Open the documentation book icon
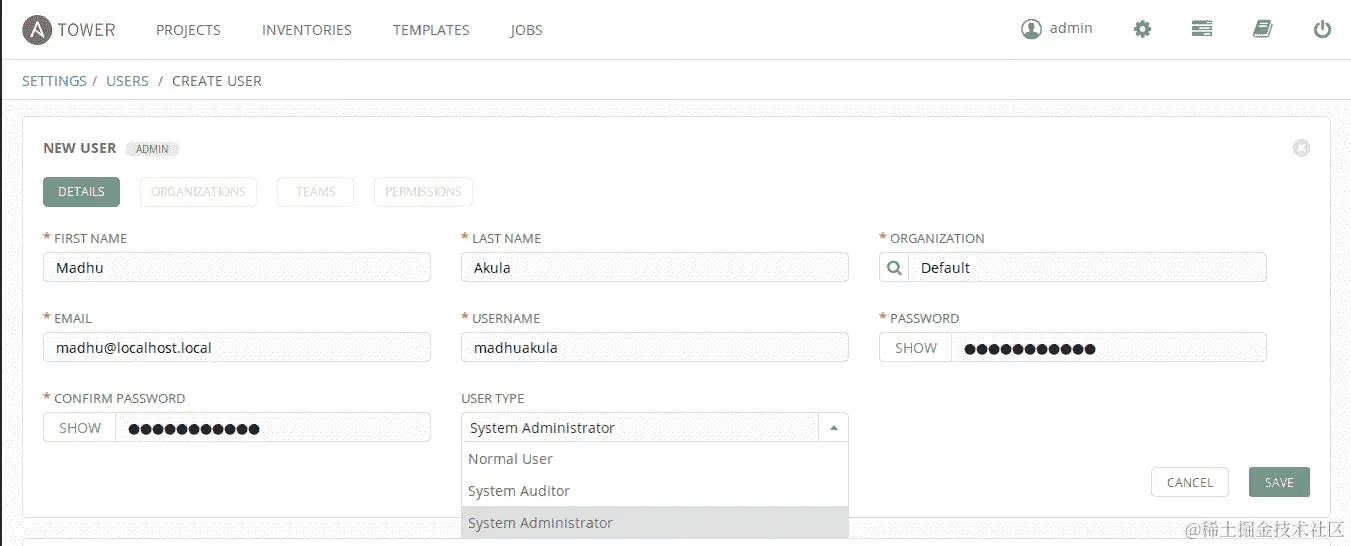The image size is (1351, 546). point(1262,29)
